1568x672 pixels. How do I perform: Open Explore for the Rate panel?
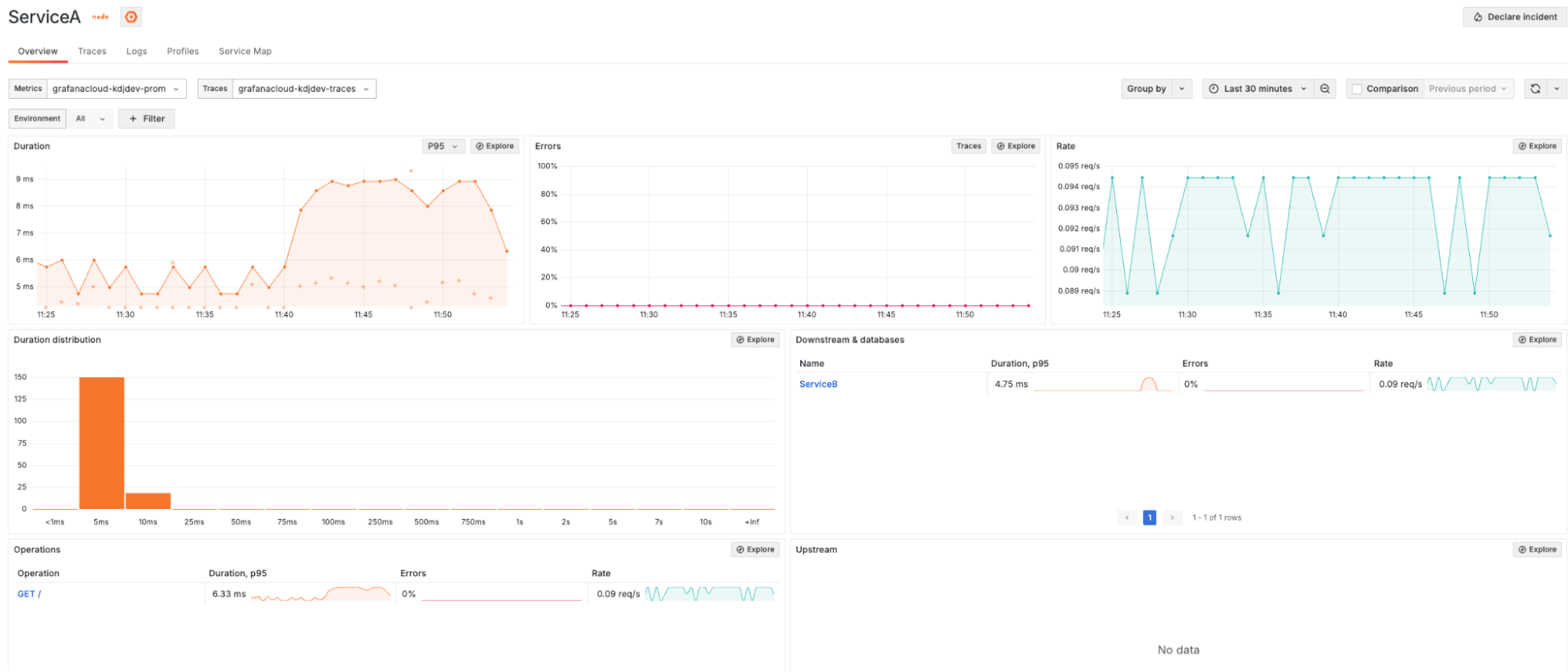coord(1537,146)
